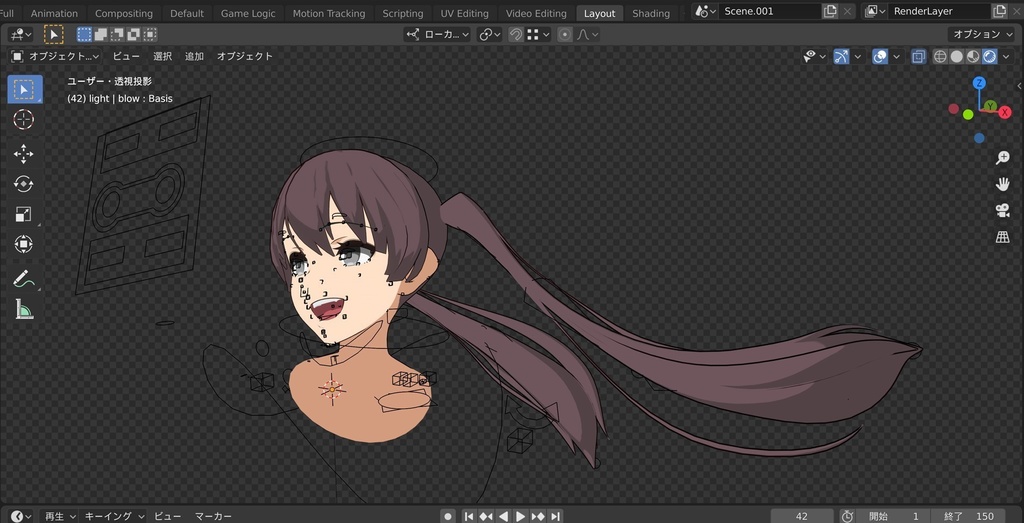This screenshot has width=1024, height=523.
Task: Click the New Scene copy icon
Action: pyautogui.click(x=829, y=11)
